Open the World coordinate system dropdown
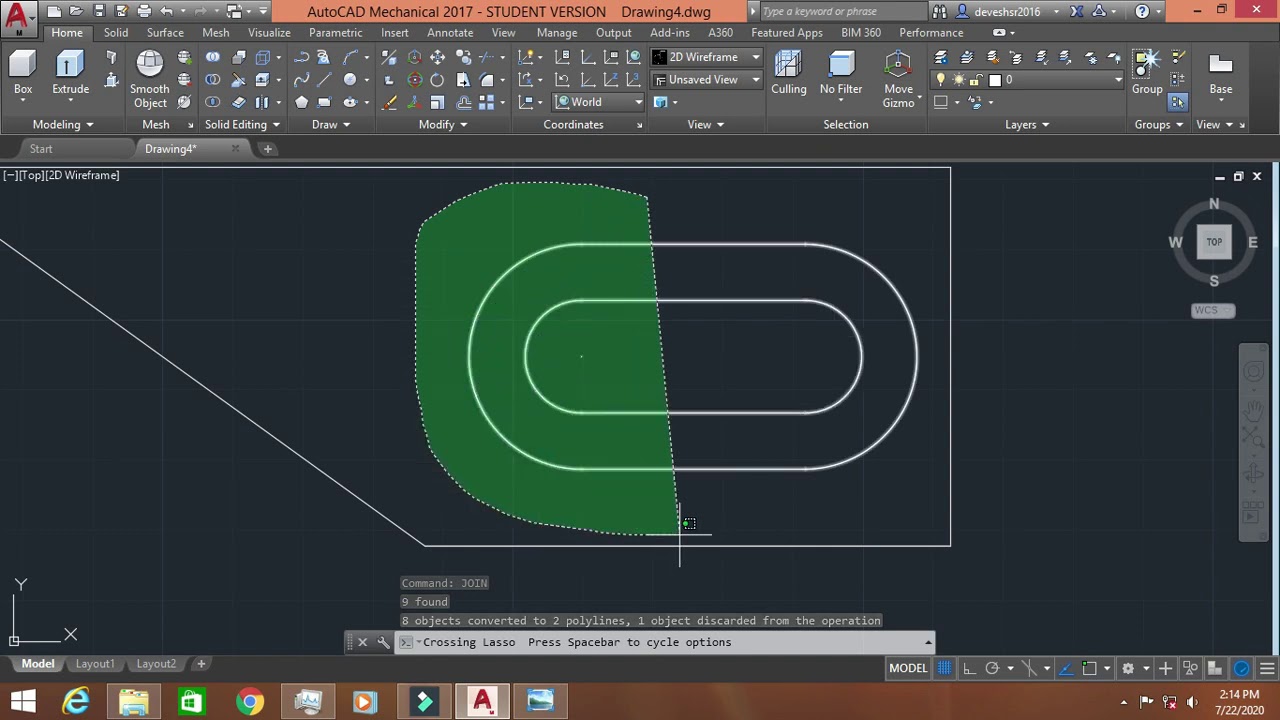The width and height of the screenshot is (1280, 720). click(x=599, y=102)
